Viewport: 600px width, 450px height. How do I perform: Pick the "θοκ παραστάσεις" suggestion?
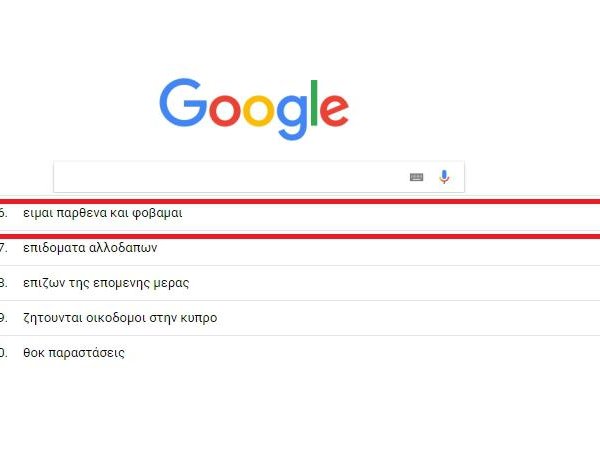(x=74, y=353)
